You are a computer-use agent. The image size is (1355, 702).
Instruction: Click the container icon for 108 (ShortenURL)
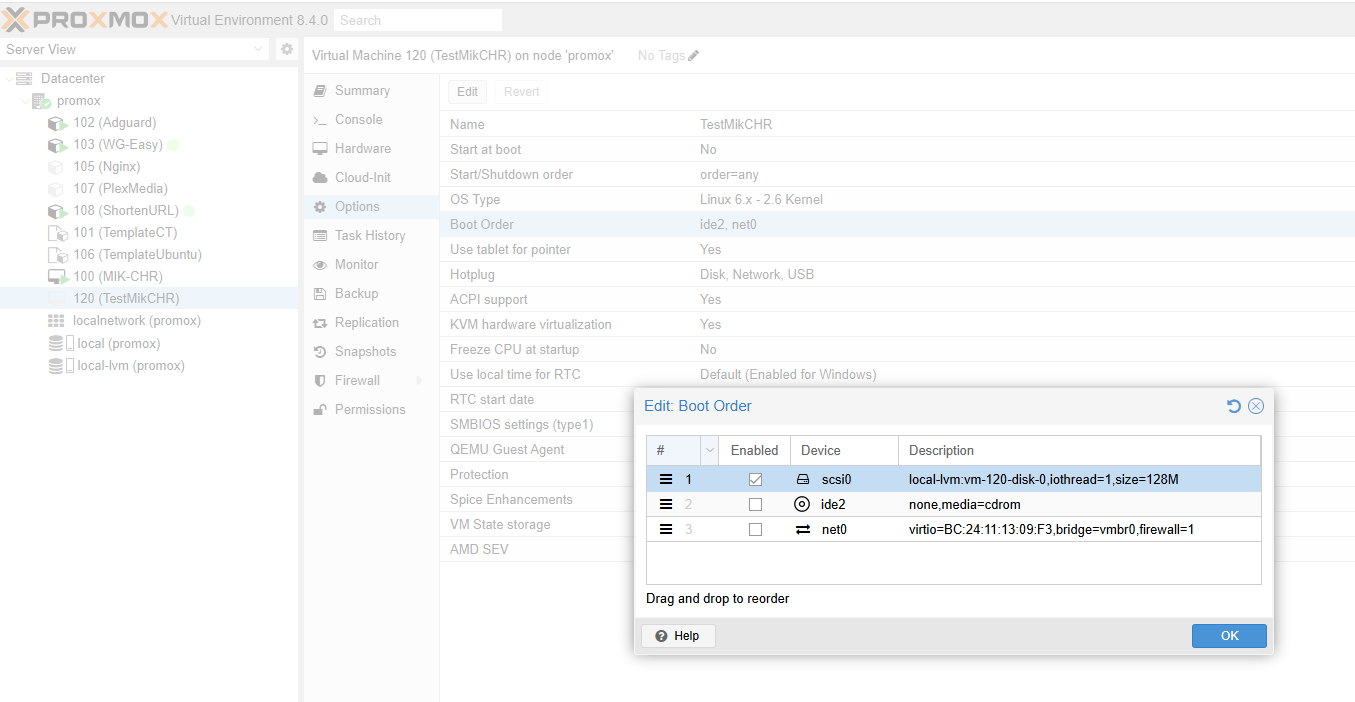coord(58,211)
